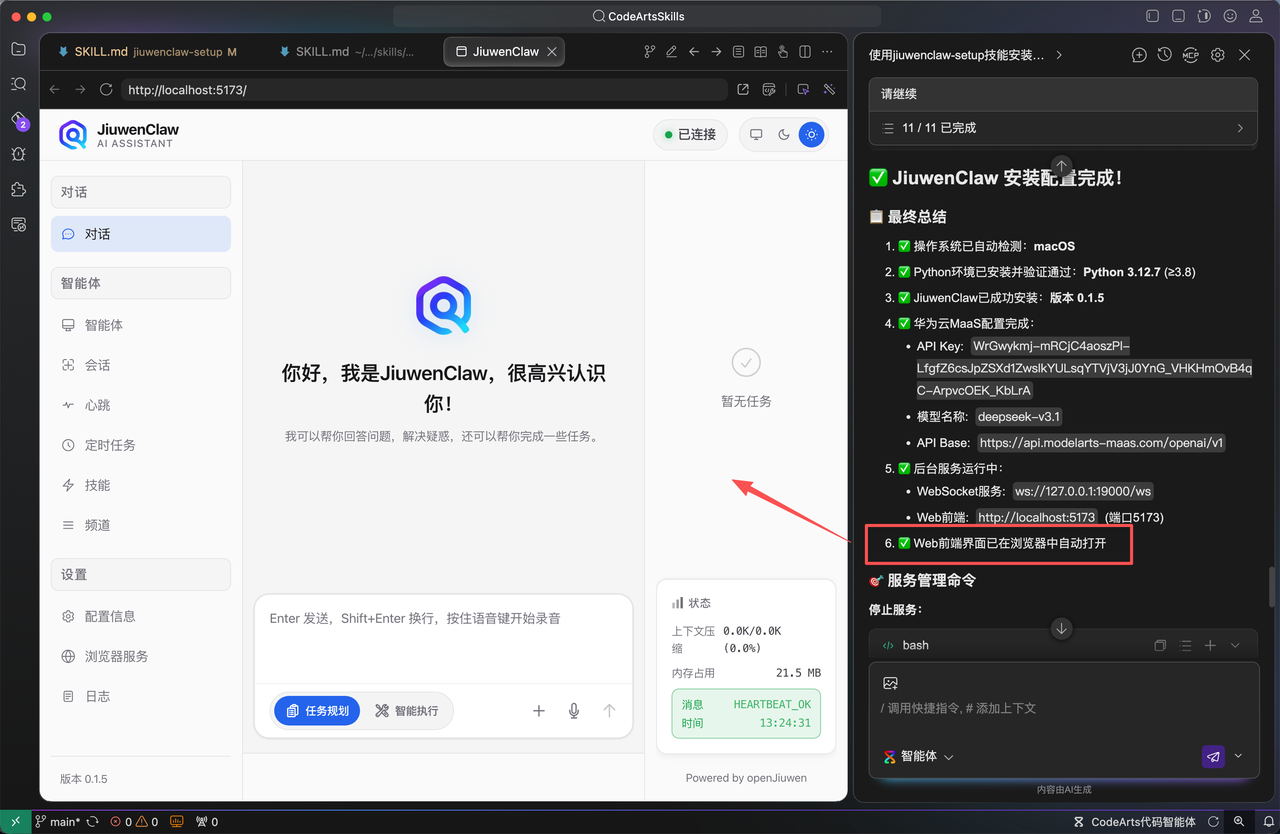Focus the JiuwenClaw message input box
This screenshot has width=1280, height=834.
tap(443, 640)
